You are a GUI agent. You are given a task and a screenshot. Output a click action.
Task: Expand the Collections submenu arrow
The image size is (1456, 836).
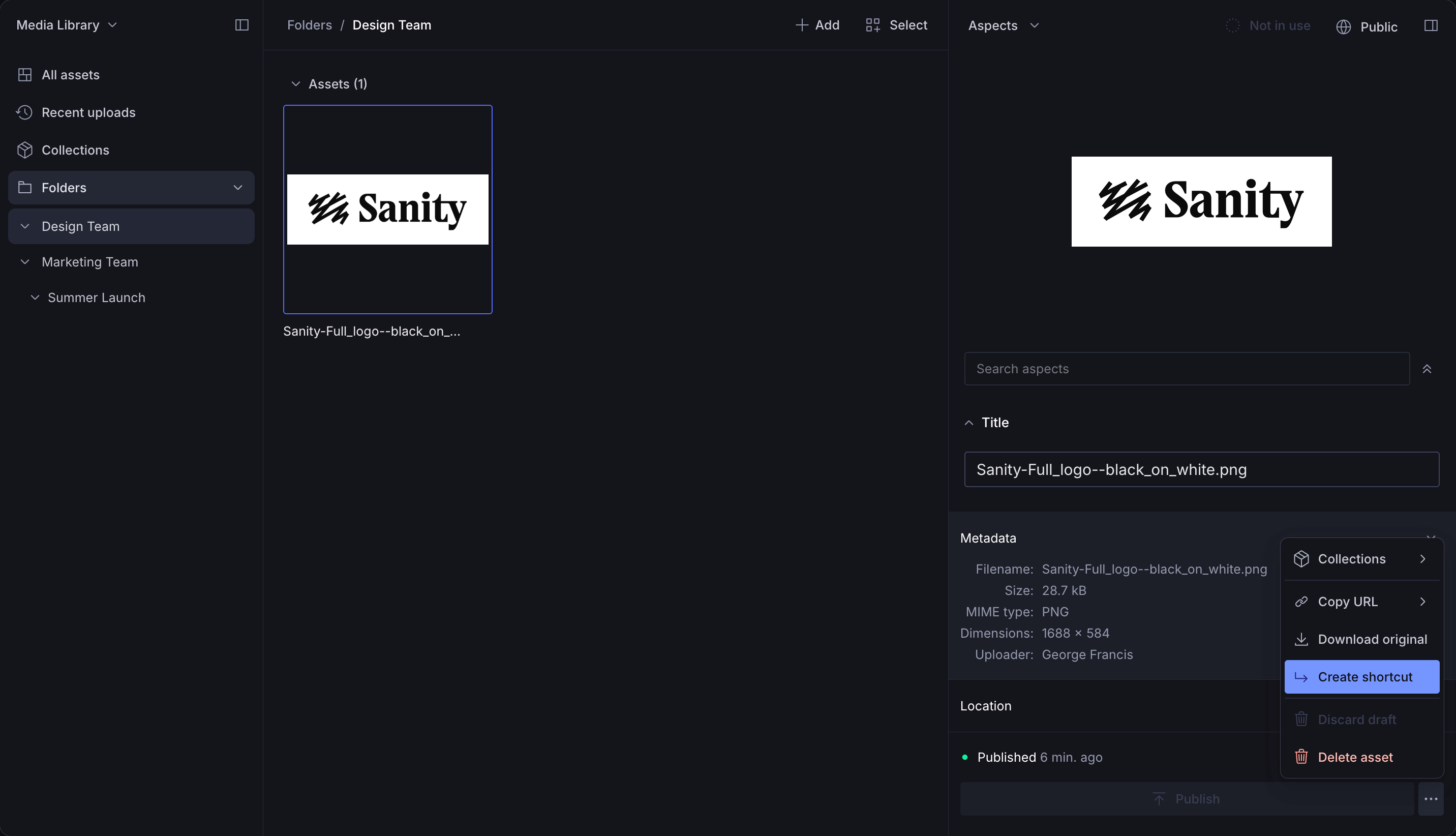click(x=1423, y=559)
